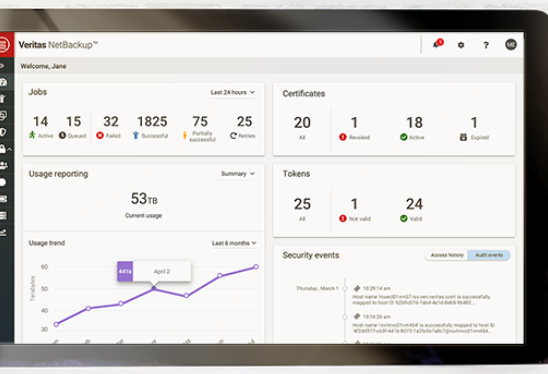
Task: Open the settings gear icon
Action: (461, 45)
